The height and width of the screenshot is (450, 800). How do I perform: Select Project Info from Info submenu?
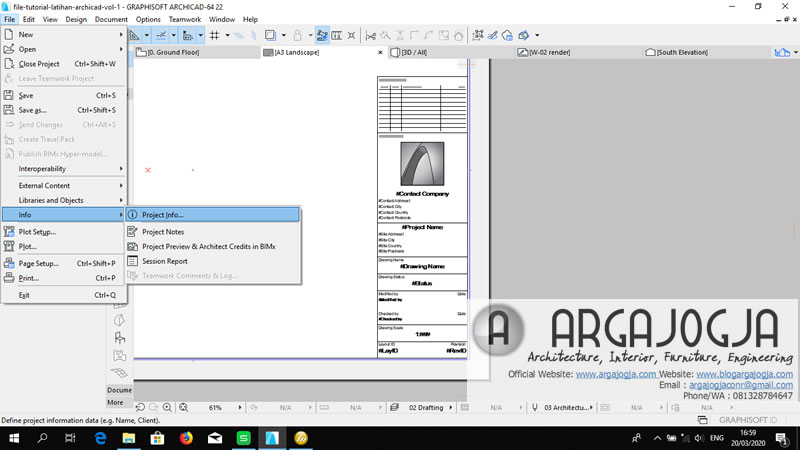(213, 215)
